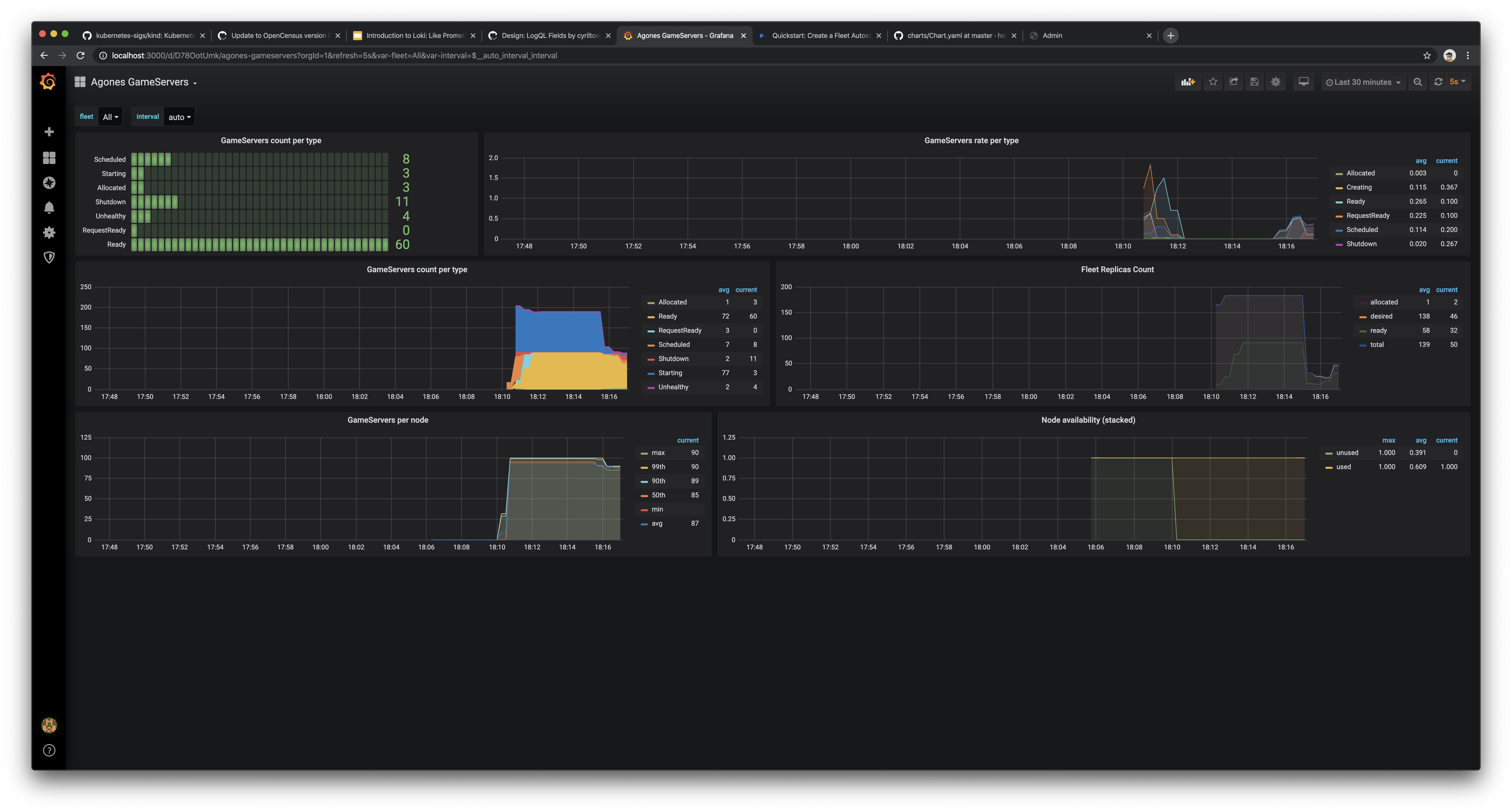Image resolution: width=1512 pixels, height=812 pixels.
Task: Toggle total series in Fleet Replicas legend
Action: [1377, 345]
